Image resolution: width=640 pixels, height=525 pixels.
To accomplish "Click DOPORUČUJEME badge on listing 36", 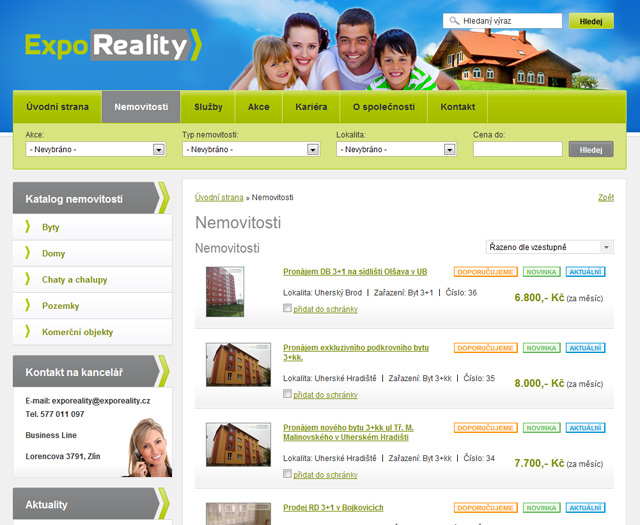I will pyautogui.click(x=485, y=272).
